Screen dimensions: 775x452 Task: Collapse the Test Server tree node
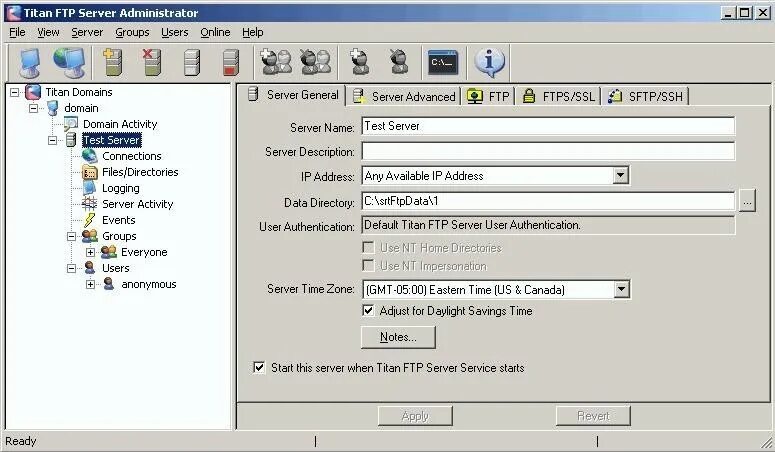coord(52,140)
